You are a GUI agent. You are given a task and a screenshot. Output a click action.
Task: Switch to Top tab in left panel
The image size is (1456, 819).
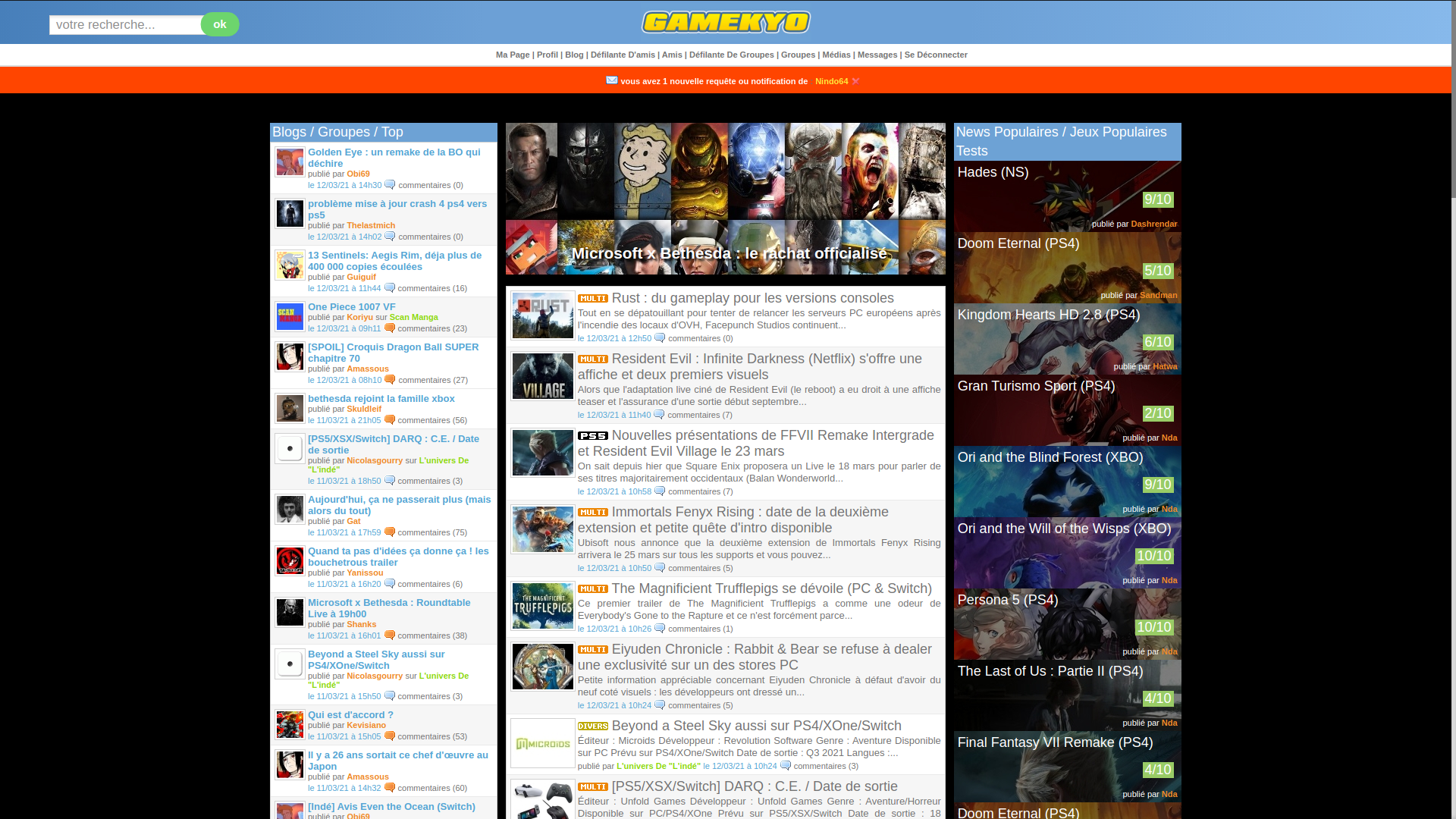(392, 132)
